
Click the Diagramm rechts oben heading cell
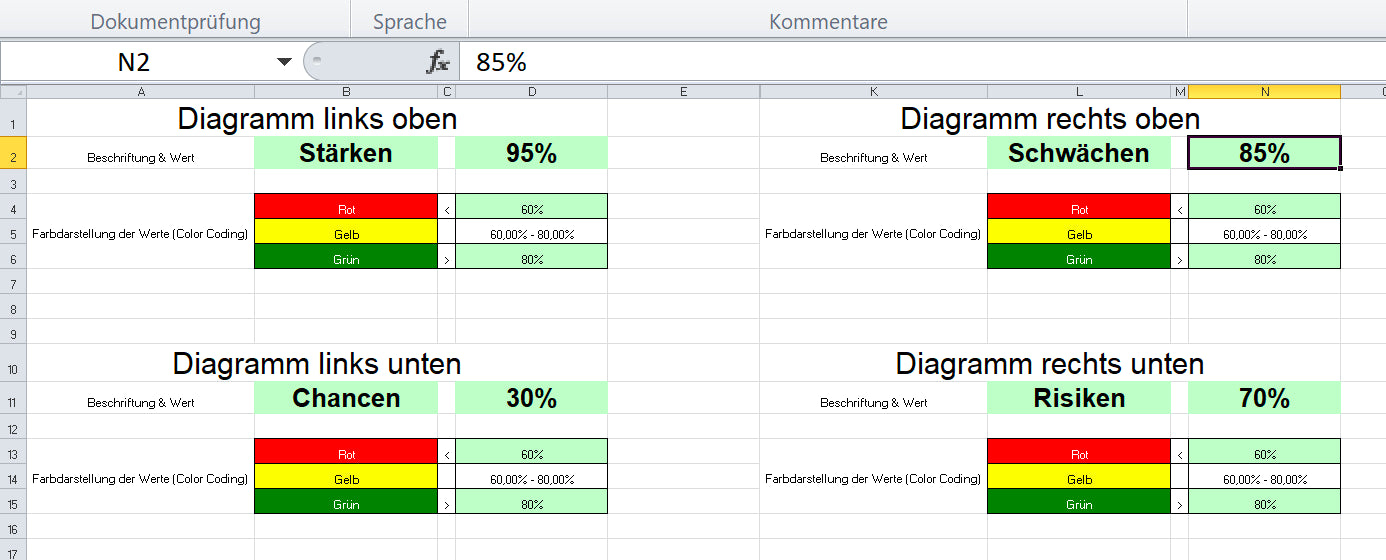pos(1050,119)
